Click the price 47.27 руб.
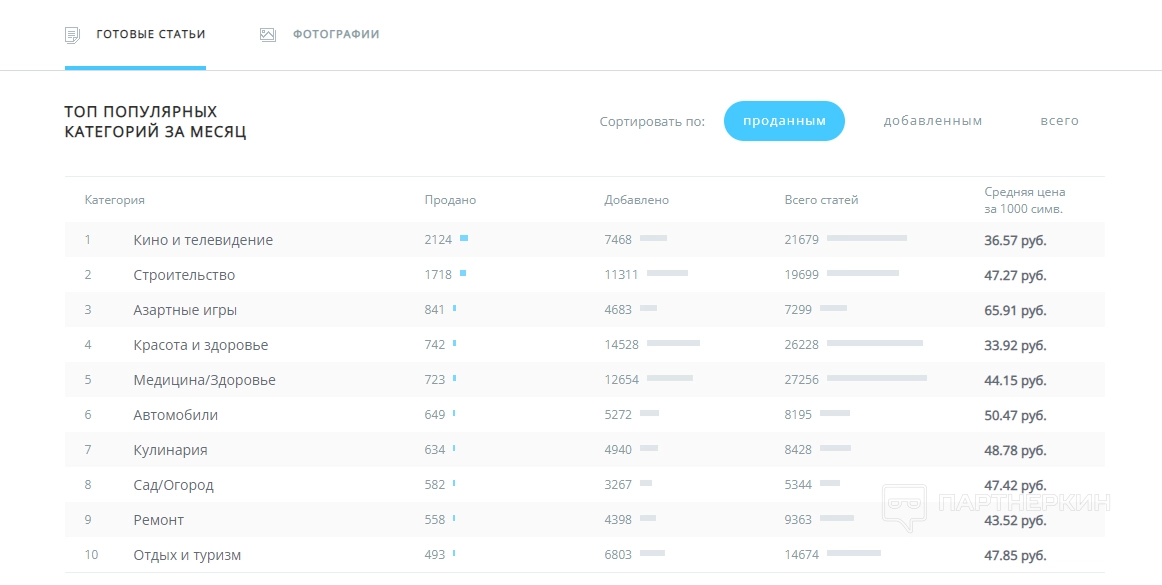 click(x=1015, y=276)
